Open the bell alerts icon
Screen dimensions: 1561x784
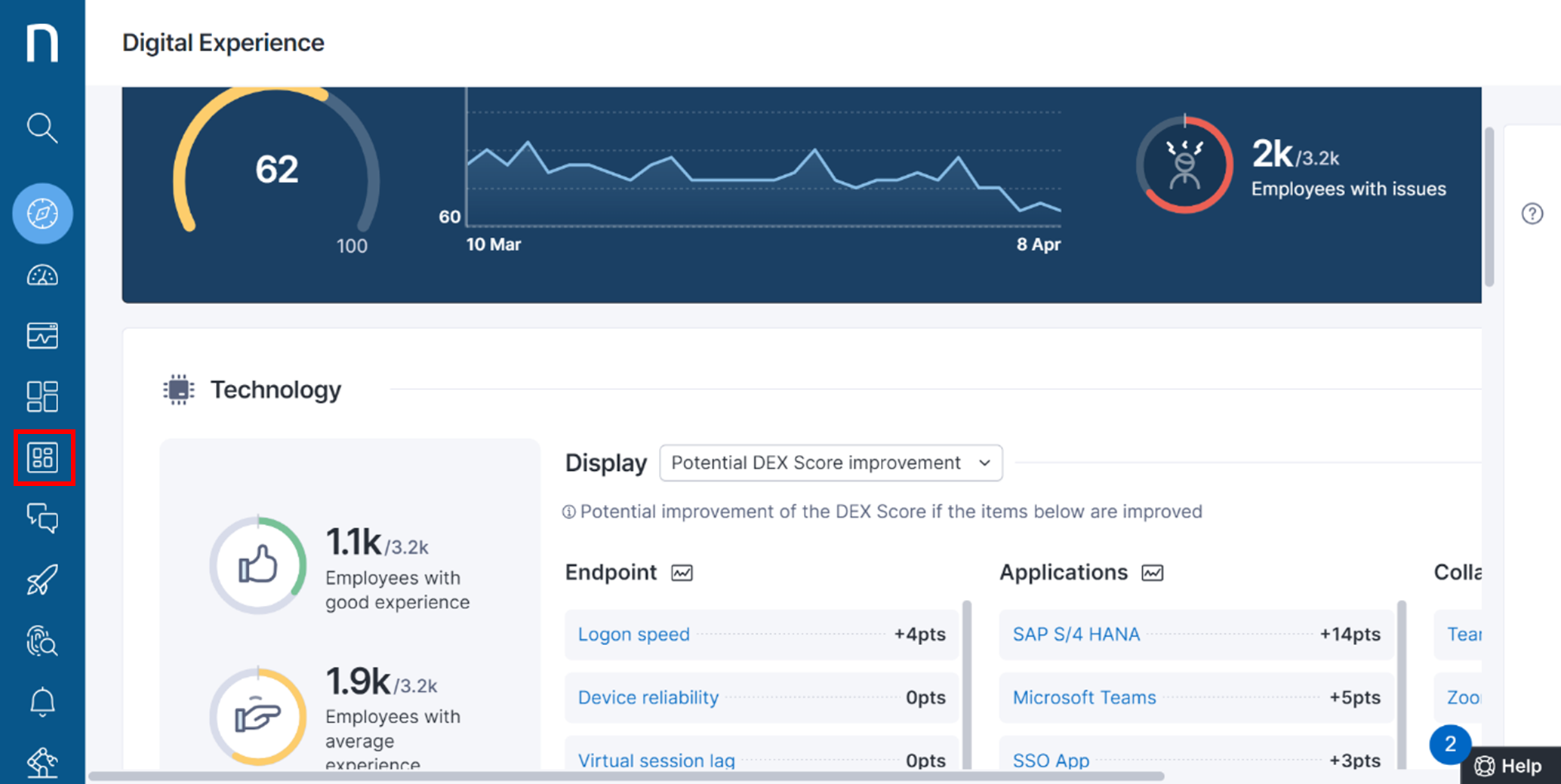pyautogui.click(x=42, y=702)
